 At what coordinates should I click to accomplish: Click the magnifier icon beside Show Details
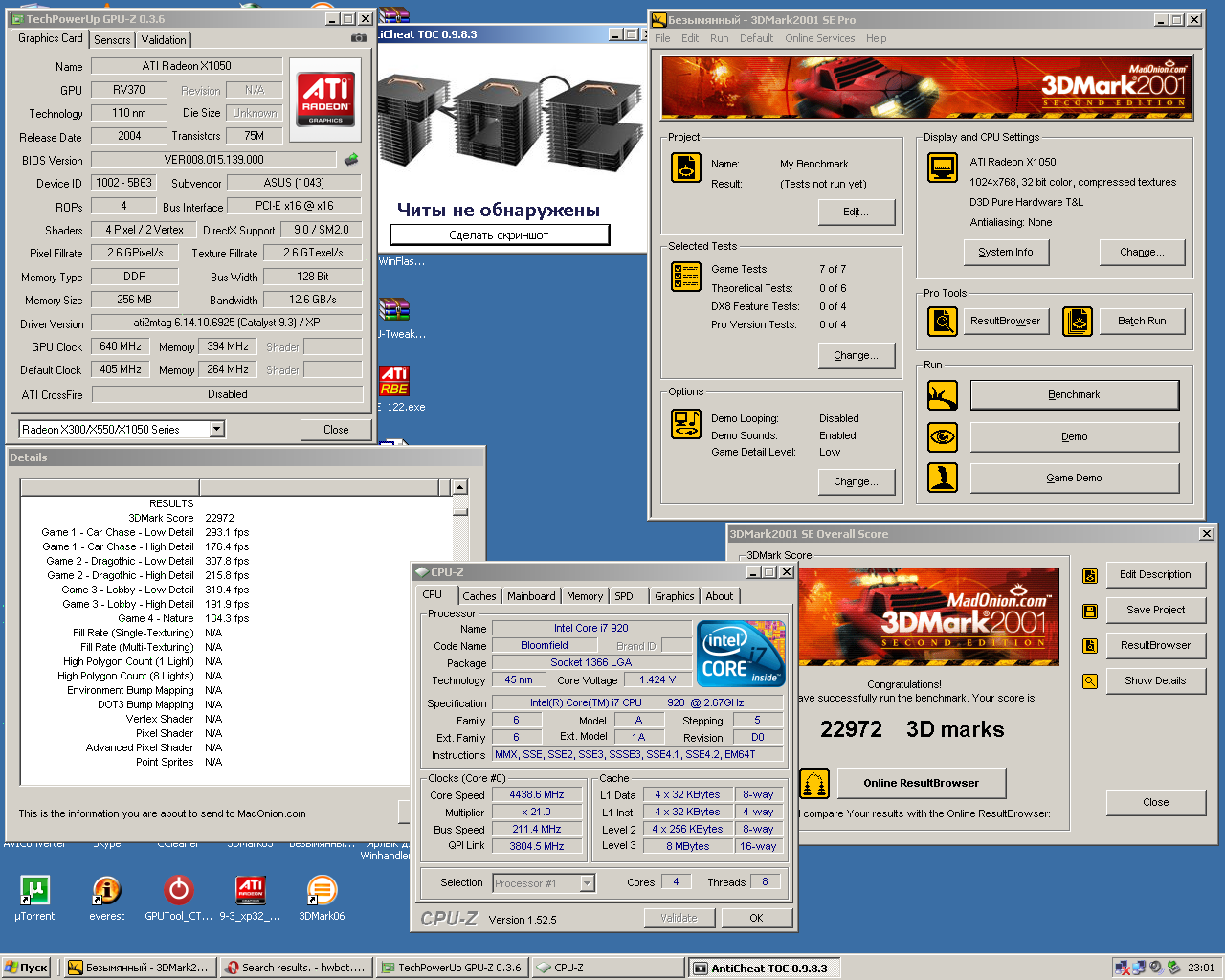tap(1090, 681)
